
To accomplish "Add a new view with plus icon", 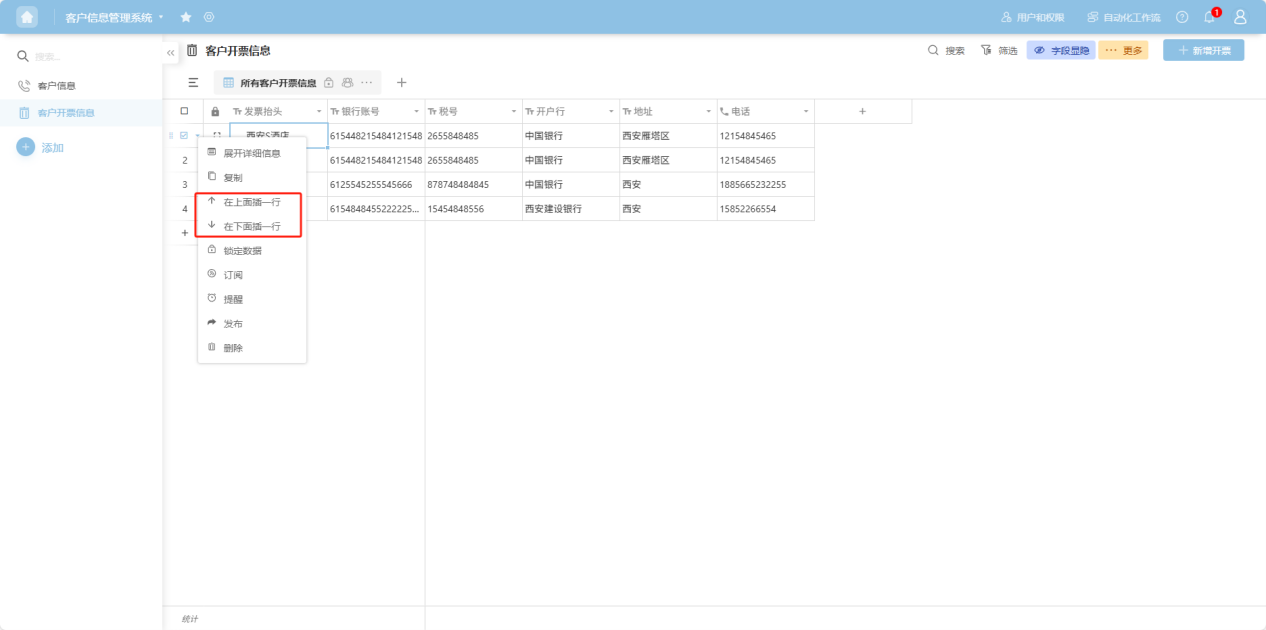I will (x=402, y=83).
